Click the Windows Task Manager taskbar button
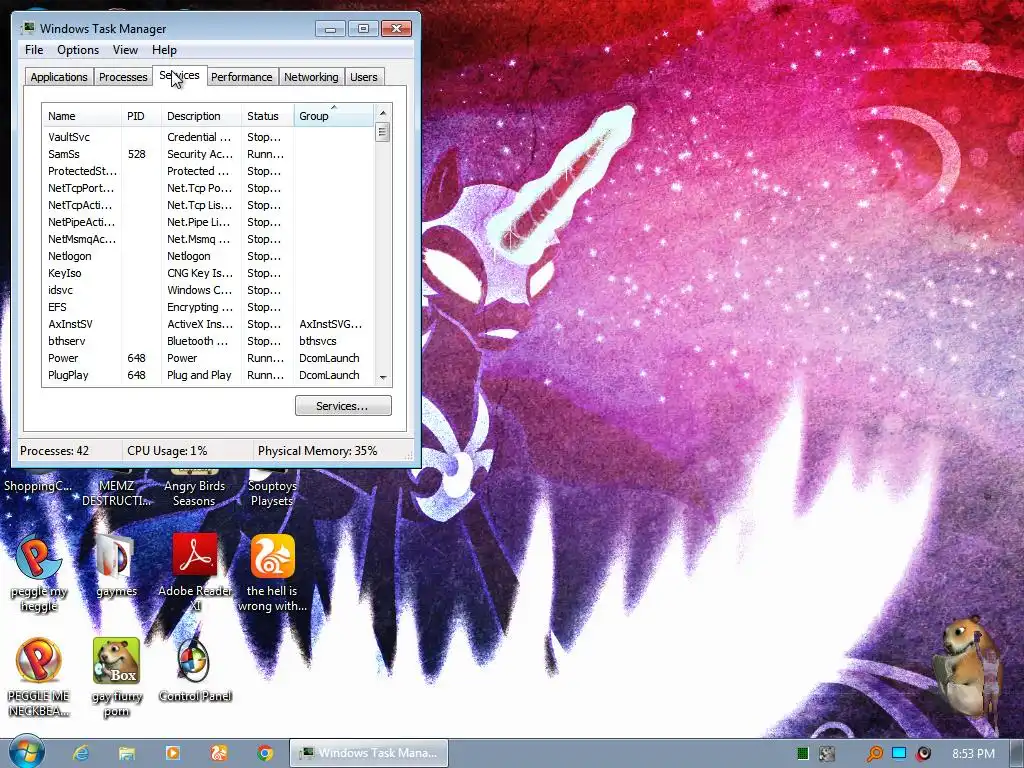Screen dimensions: 1024x768 pyautogui.click(x=369, y=753)
